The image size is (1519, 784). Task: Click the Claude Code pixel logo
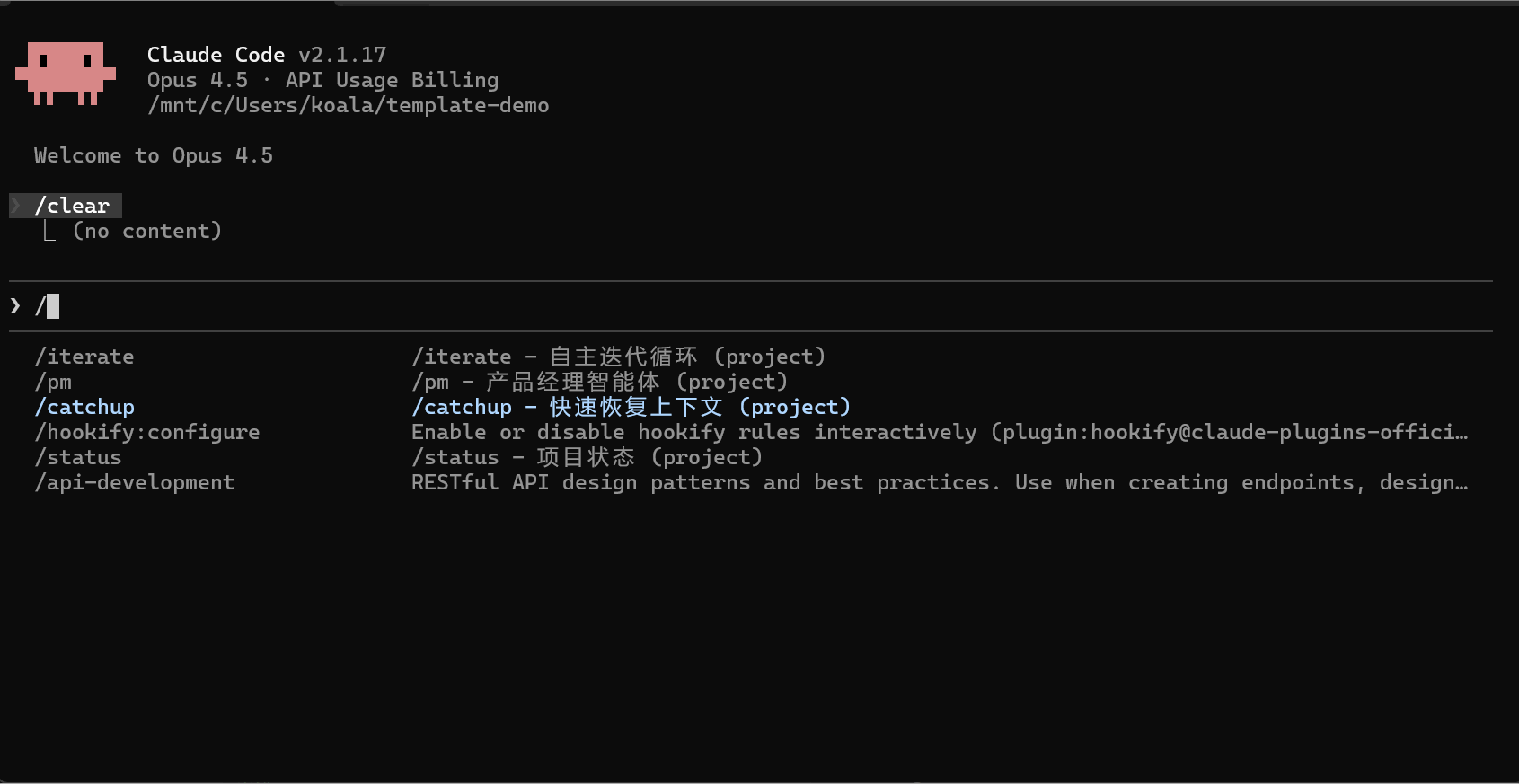[x=65, y=74]
